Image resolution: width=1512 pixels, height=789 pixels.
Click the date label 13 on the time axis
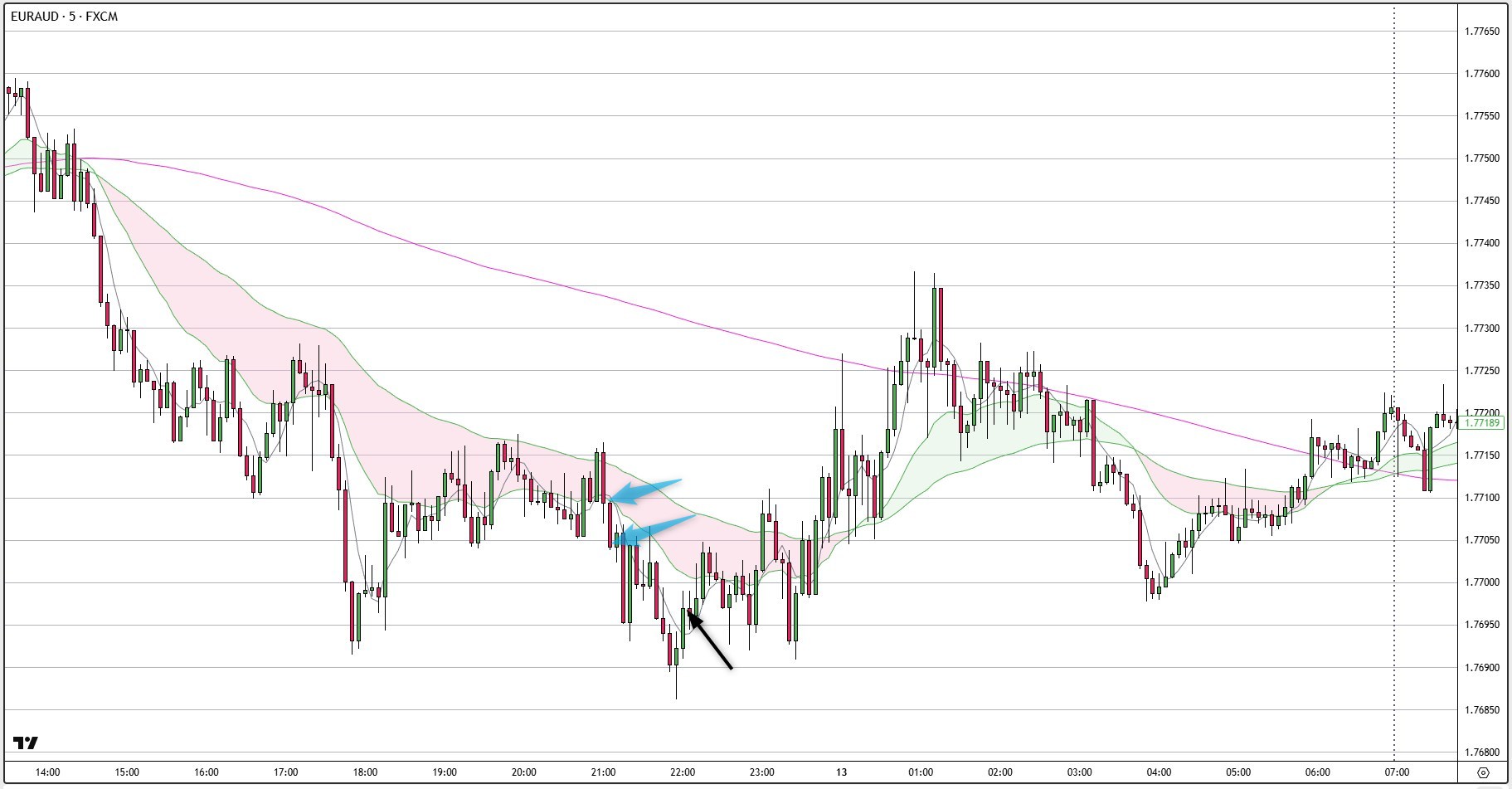point(841,772)
